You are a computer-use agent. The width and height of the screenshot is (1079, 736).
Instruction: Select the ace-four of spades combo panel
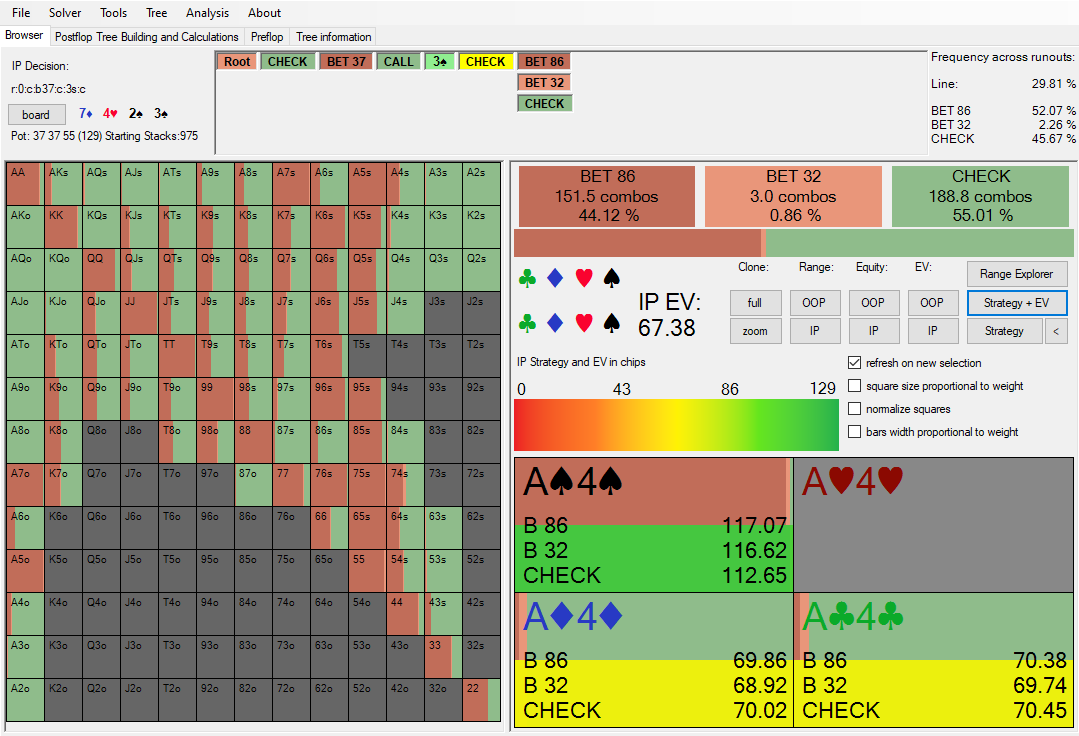point(653,524)
